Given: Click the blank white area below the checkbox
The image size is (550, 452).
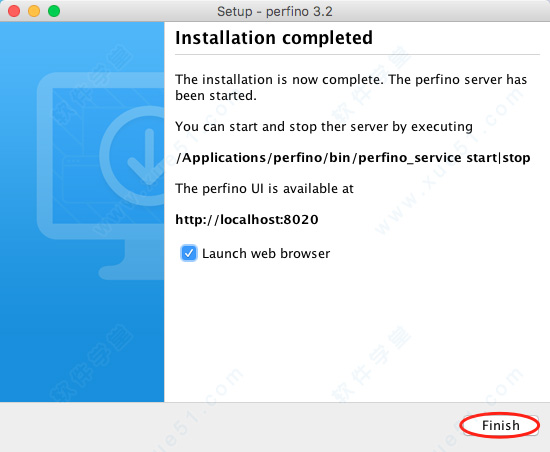Looking at the screenshot, I should pos(357,330).
